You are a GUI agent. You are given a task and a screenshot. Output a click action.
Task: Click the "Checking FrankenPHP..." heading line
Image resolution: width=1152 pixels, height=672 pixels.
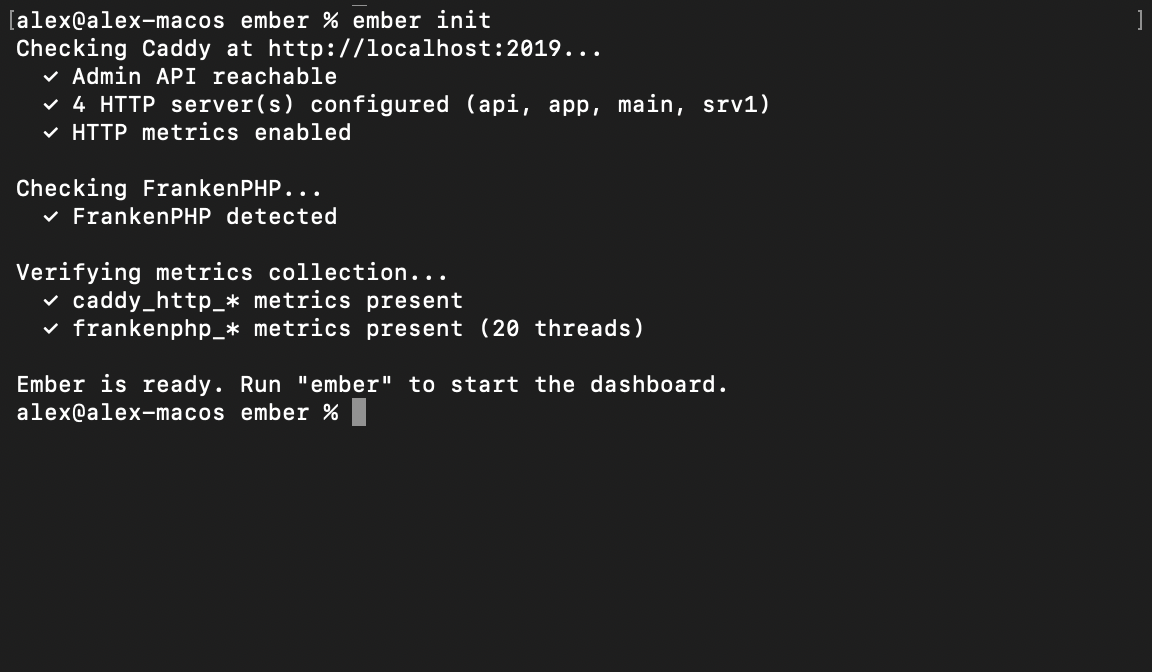[x=169, y=189]
